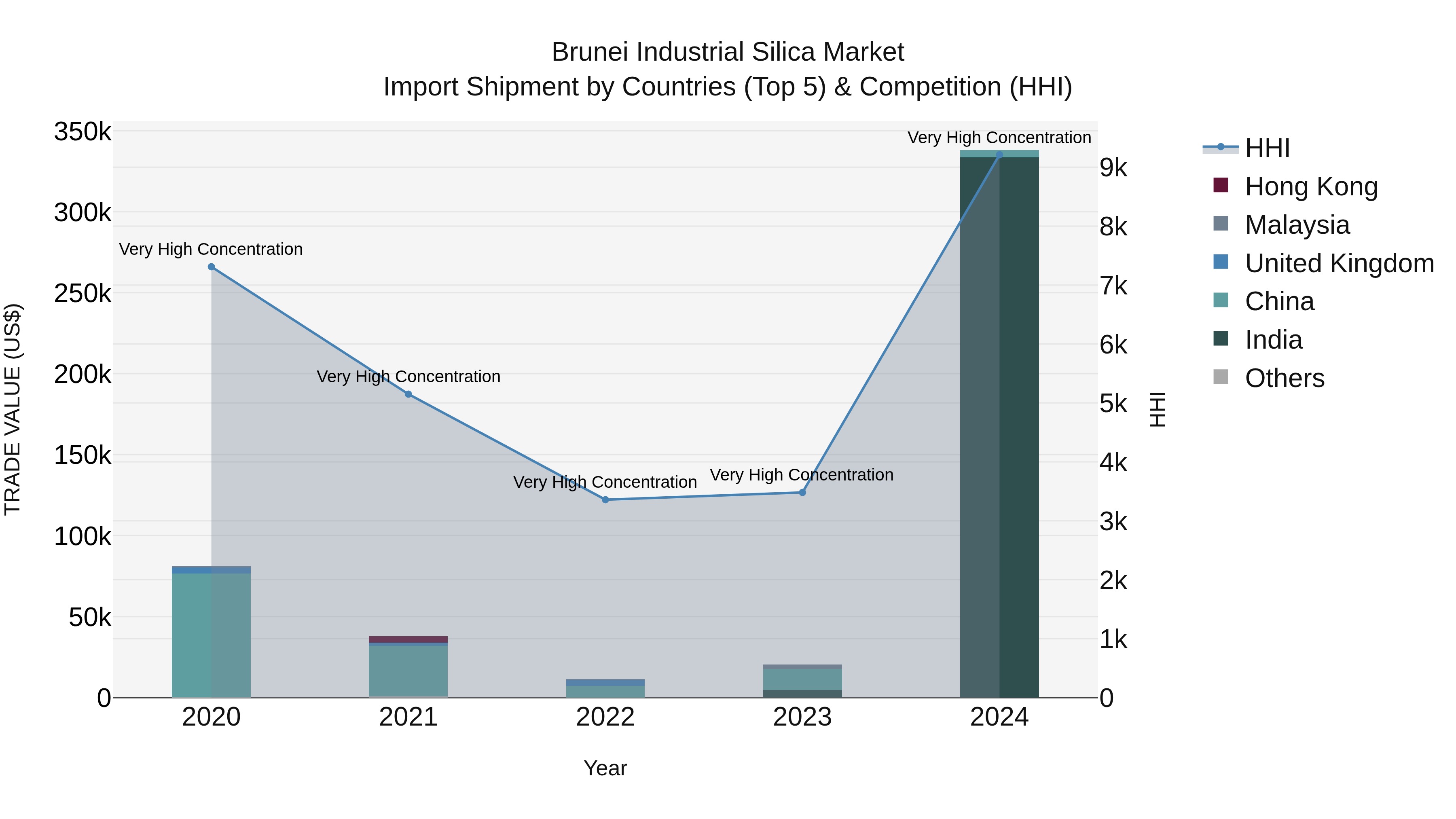Select the 2024 HHI data point
Screen dimensions: 1456x819
point(999,155)
